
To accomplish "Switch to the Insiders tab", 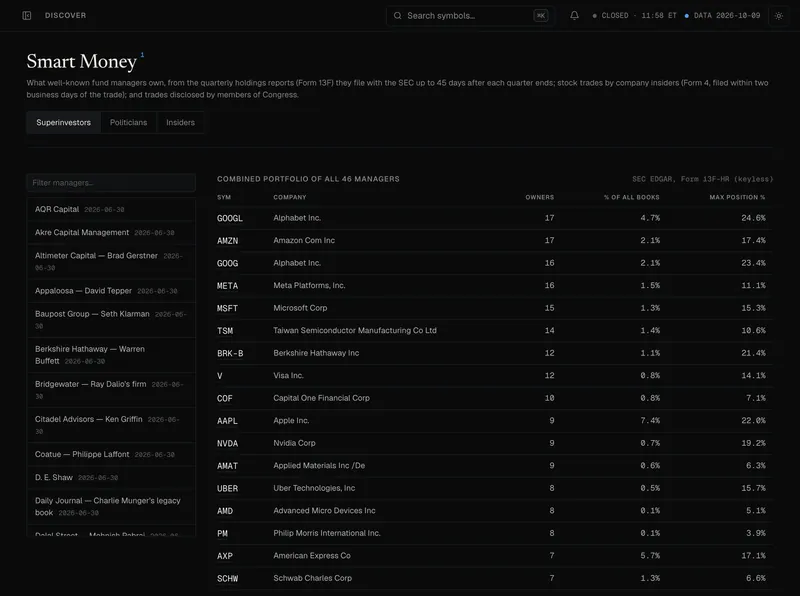I will [x=180, y=122].
